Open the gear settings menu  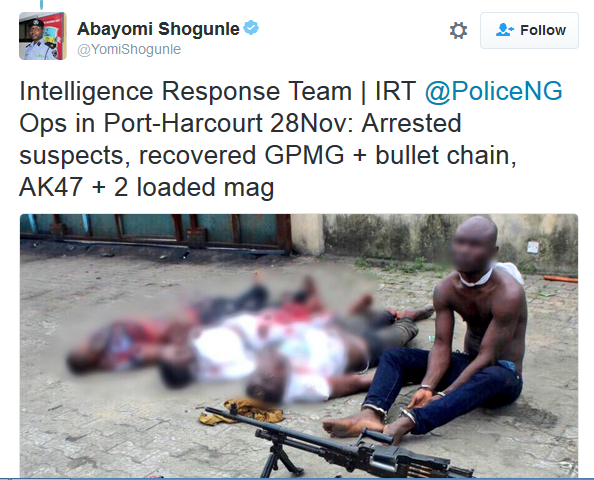coord(458,30)
